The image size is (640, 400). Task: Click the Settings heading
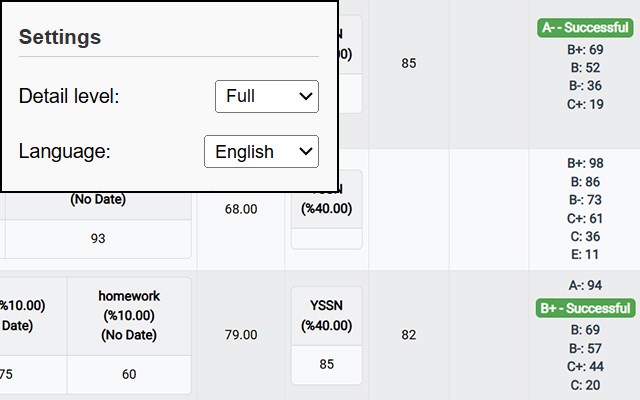[60, 37]
